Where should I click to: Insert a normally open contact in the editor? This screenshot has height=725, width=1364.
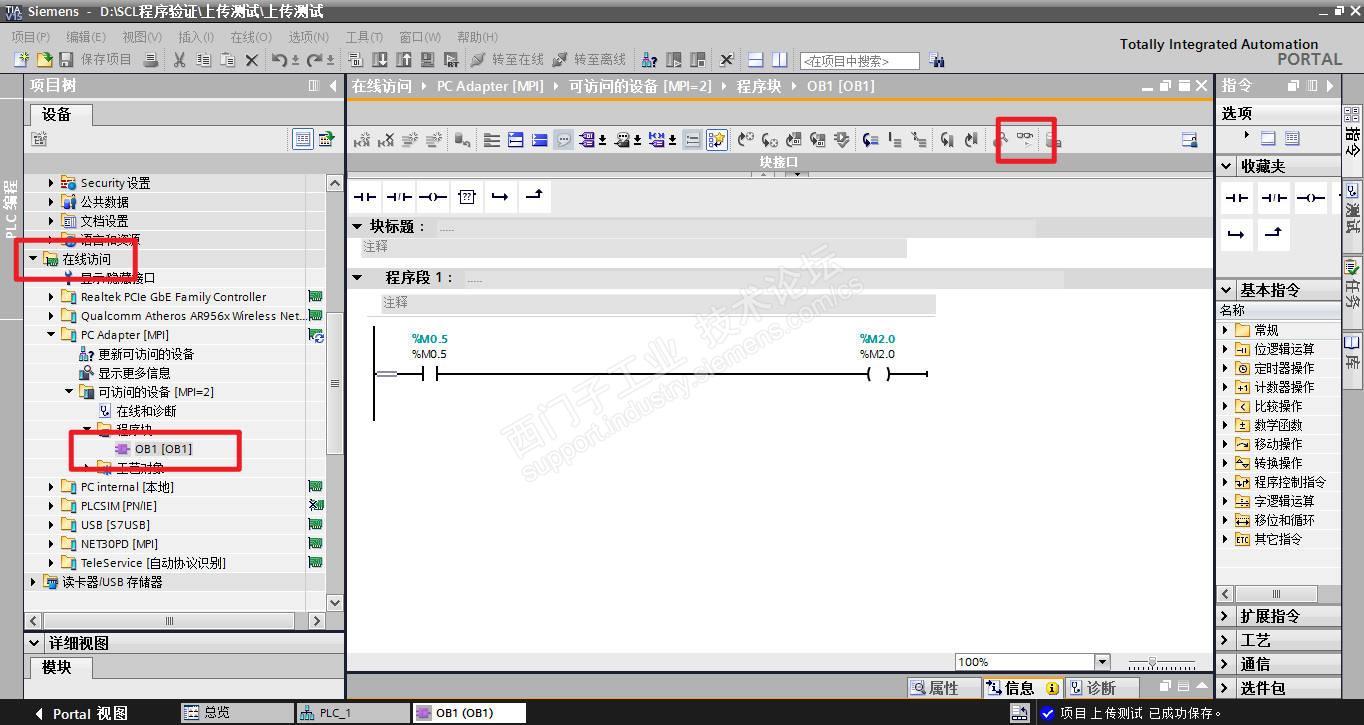365,197
